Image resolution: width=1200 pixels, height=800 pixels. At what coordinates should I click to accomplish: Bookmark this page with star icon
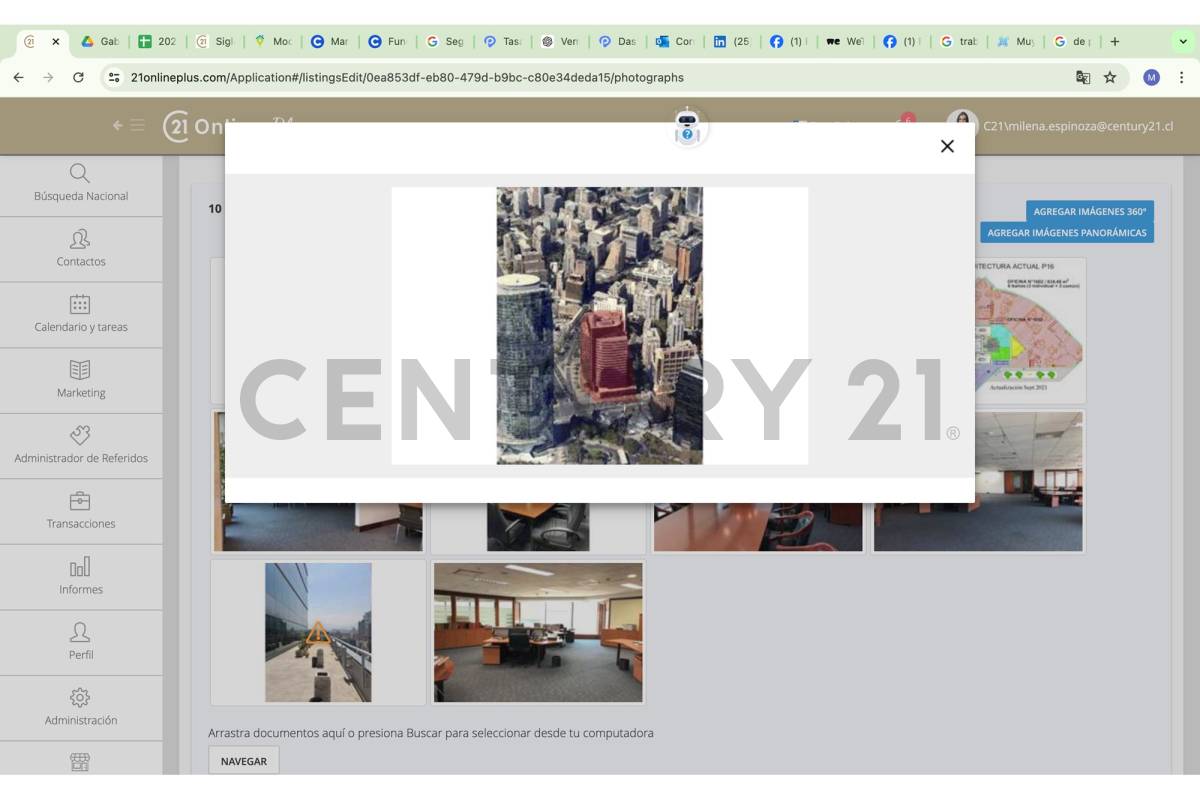(x=1109, y=77)
